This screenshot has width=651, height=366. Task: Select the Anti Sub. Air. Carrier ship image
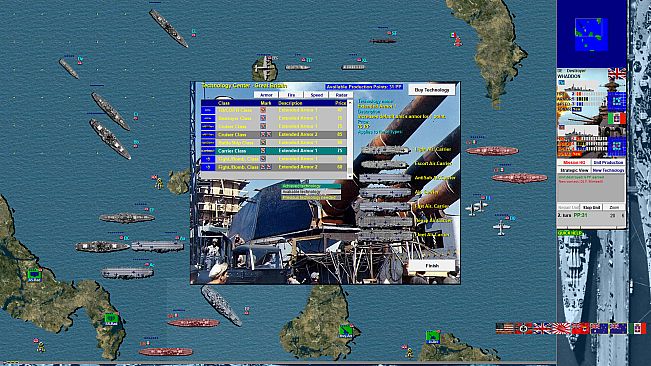tap(385, 178)
